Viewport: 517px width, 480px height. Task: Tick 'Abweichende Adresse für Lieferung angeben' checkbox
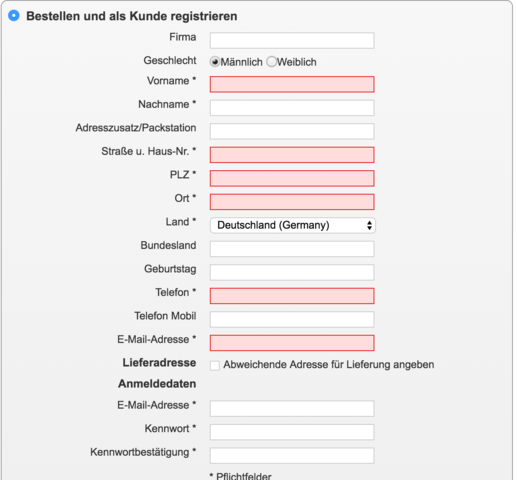pyautogui.click(x=215, y=365)
